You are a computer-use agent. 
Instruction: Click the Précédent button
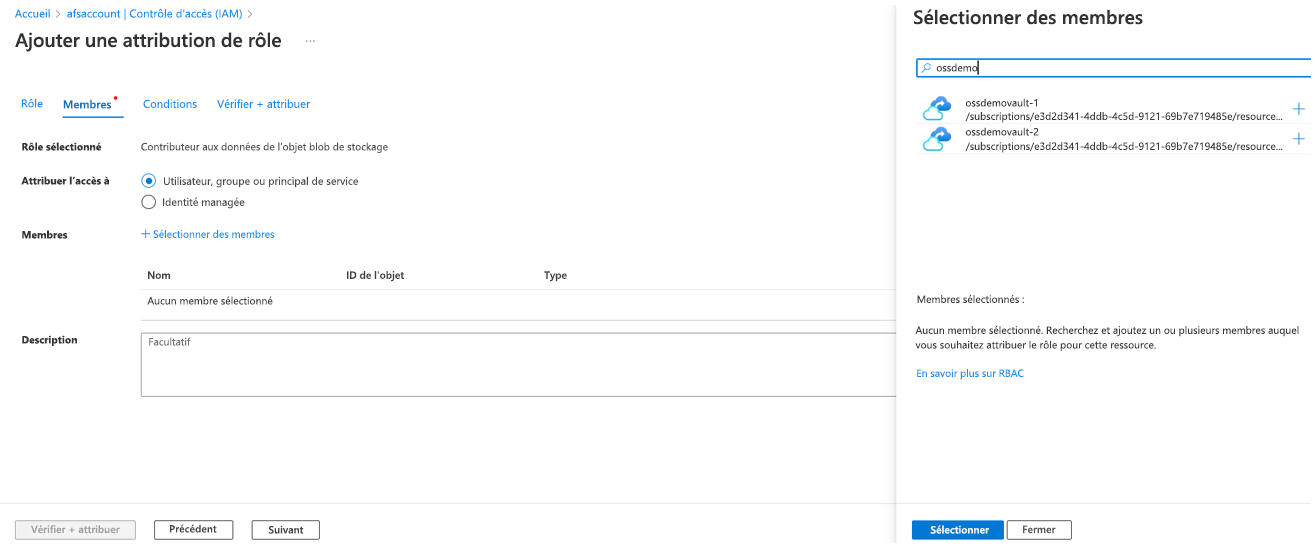pos(193,530)
